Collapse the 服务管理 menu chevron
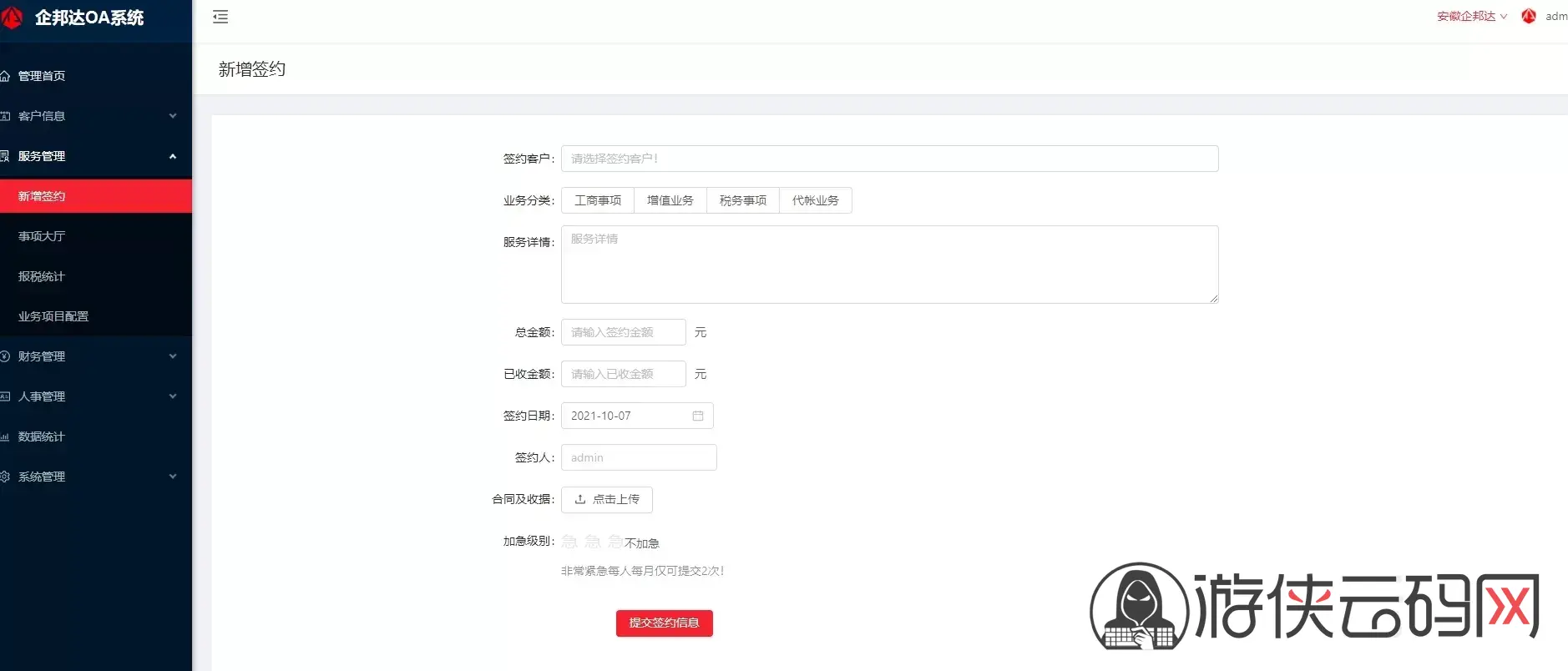 point(173,156)
